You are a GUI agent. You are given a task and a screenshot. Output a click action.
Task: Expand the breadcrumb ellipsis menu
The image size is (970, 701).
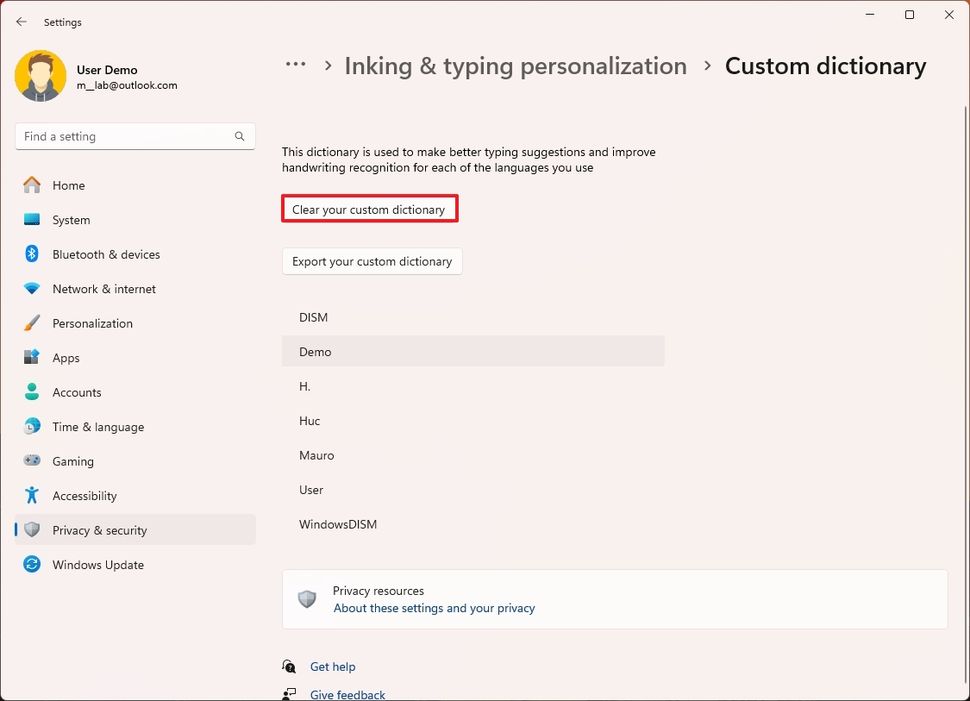coord(295,65)
